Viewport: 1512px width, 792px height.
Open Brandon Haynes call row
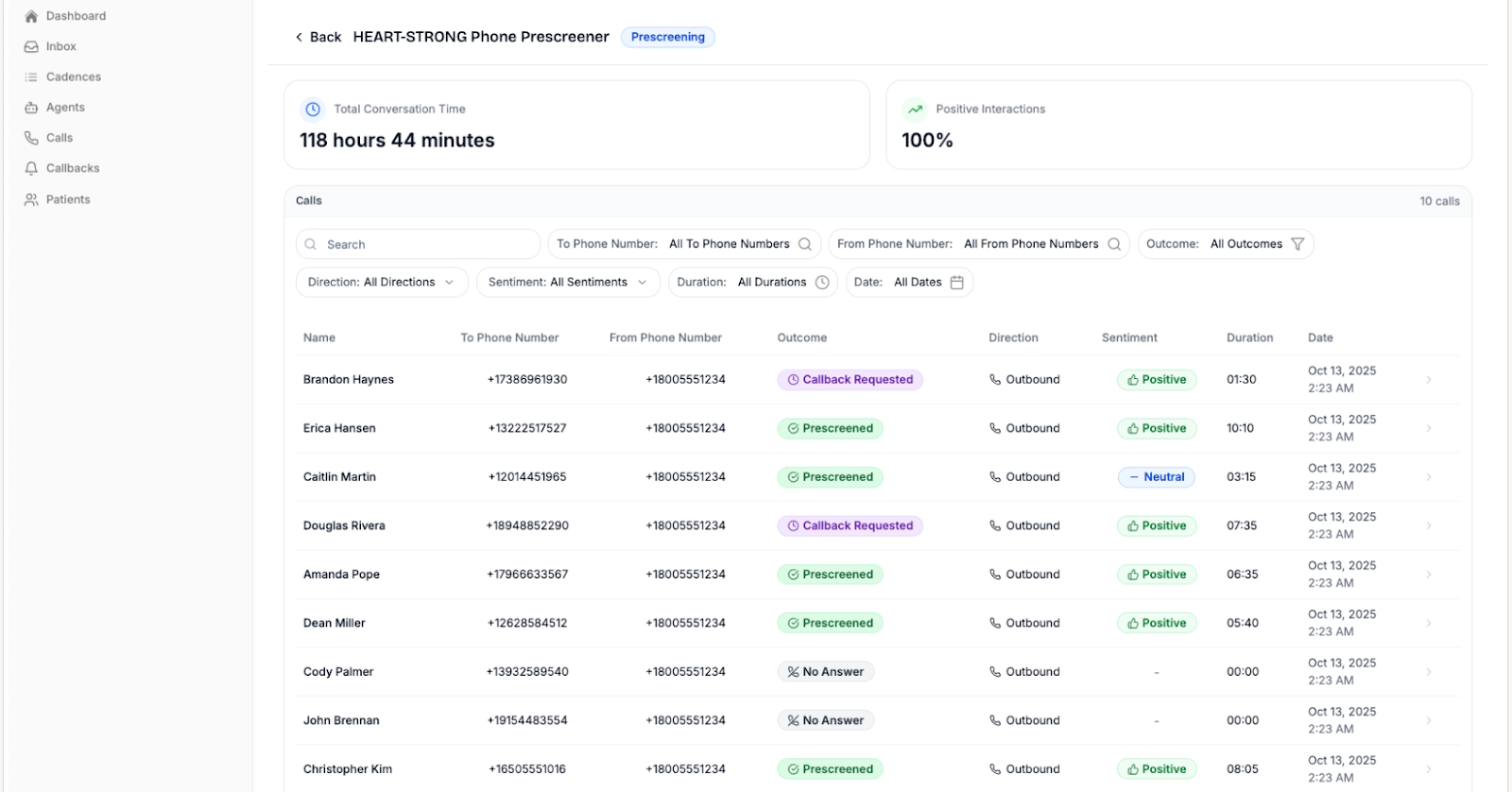coord(878,380)
